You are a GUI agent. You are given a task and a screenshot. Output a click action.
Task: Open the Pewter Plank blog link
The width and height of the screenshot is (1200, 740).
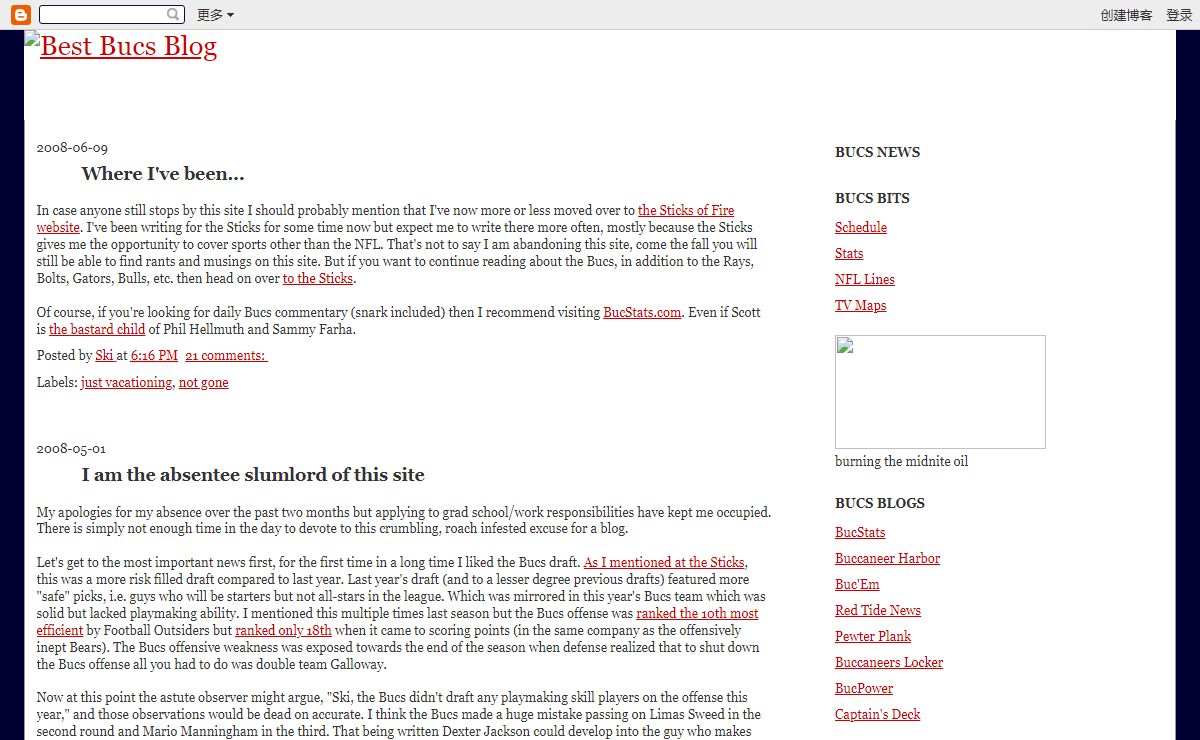(x=873, y=636)
